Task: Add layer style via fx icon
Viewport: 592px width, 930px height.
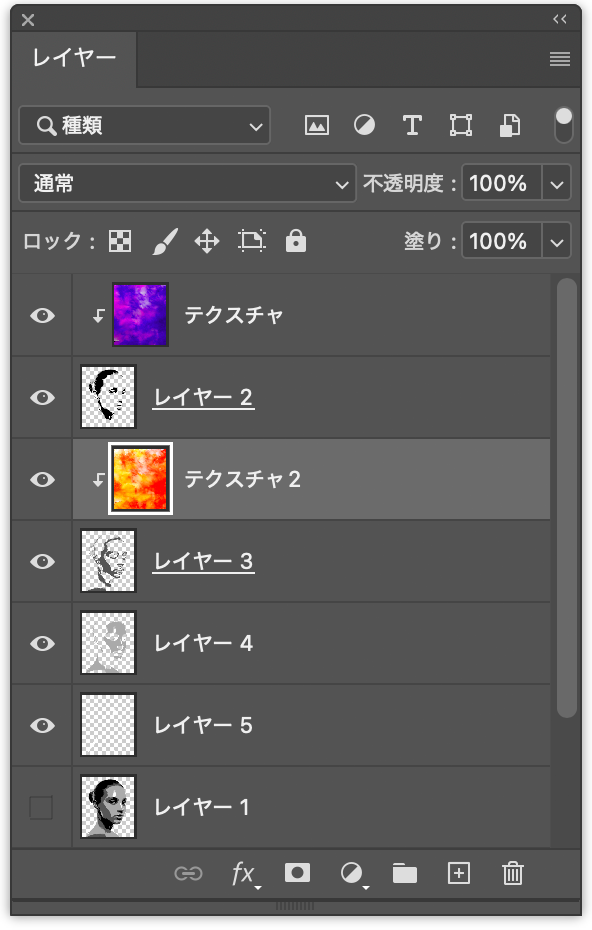Action: click(x=244, y=874)
